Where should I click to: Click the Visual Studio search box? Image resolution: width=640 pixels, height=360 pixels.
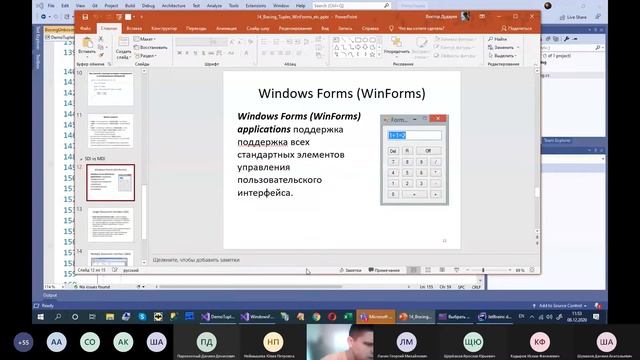pyautogui.click(x=352, y=6)
